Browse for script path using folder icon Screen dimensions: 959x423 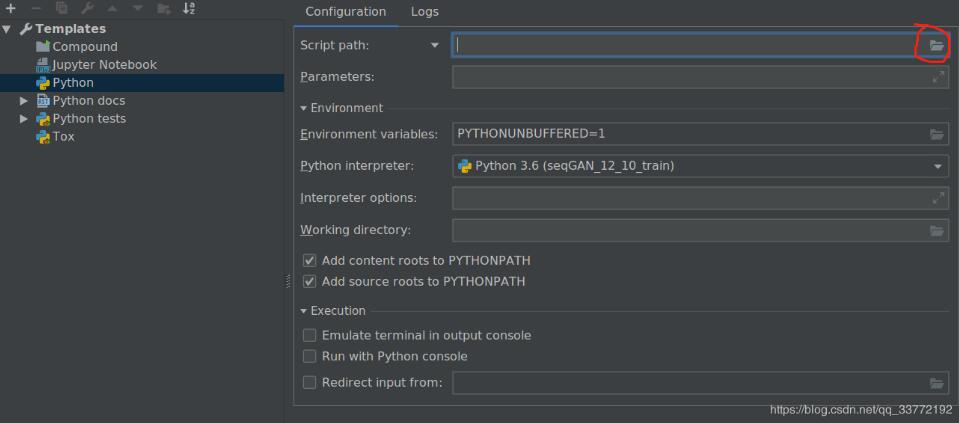pos(936,45)
